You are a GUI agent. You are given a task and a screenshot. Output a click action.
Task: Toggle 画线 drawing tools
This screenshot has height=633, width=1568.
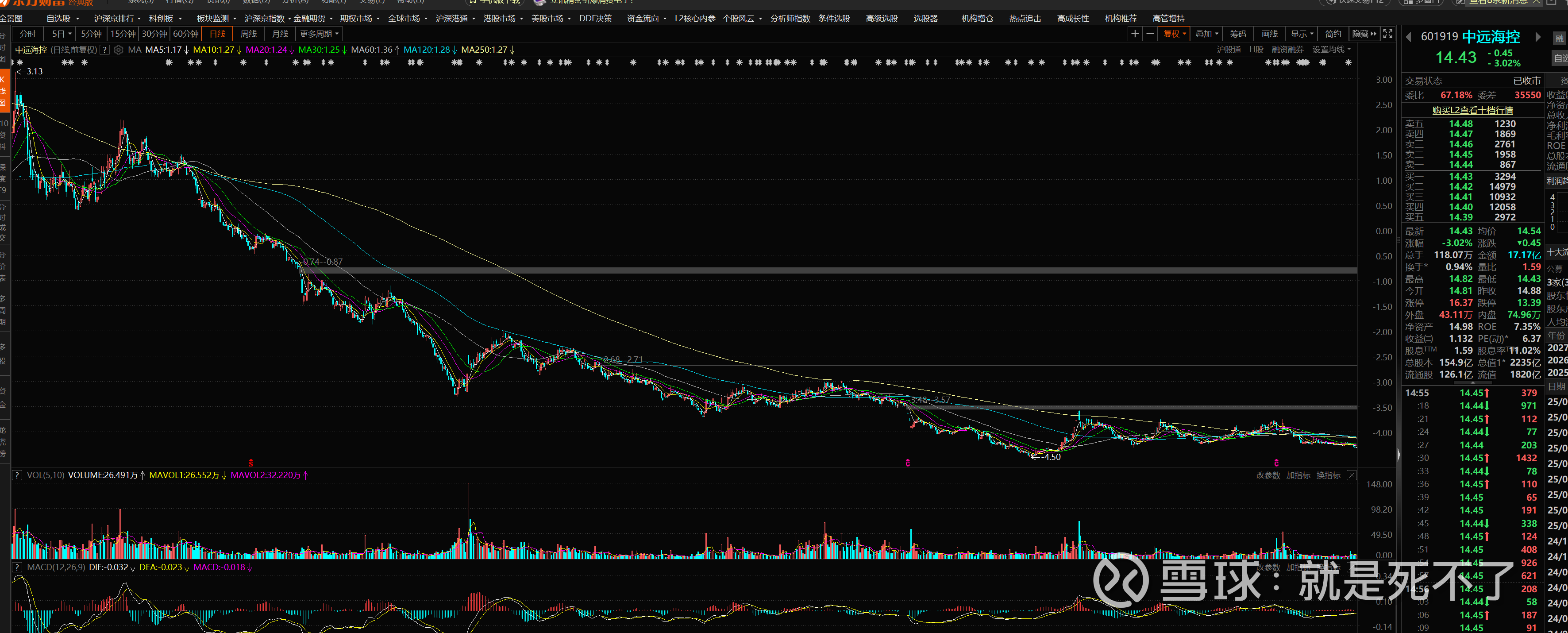coord(1269,34)
